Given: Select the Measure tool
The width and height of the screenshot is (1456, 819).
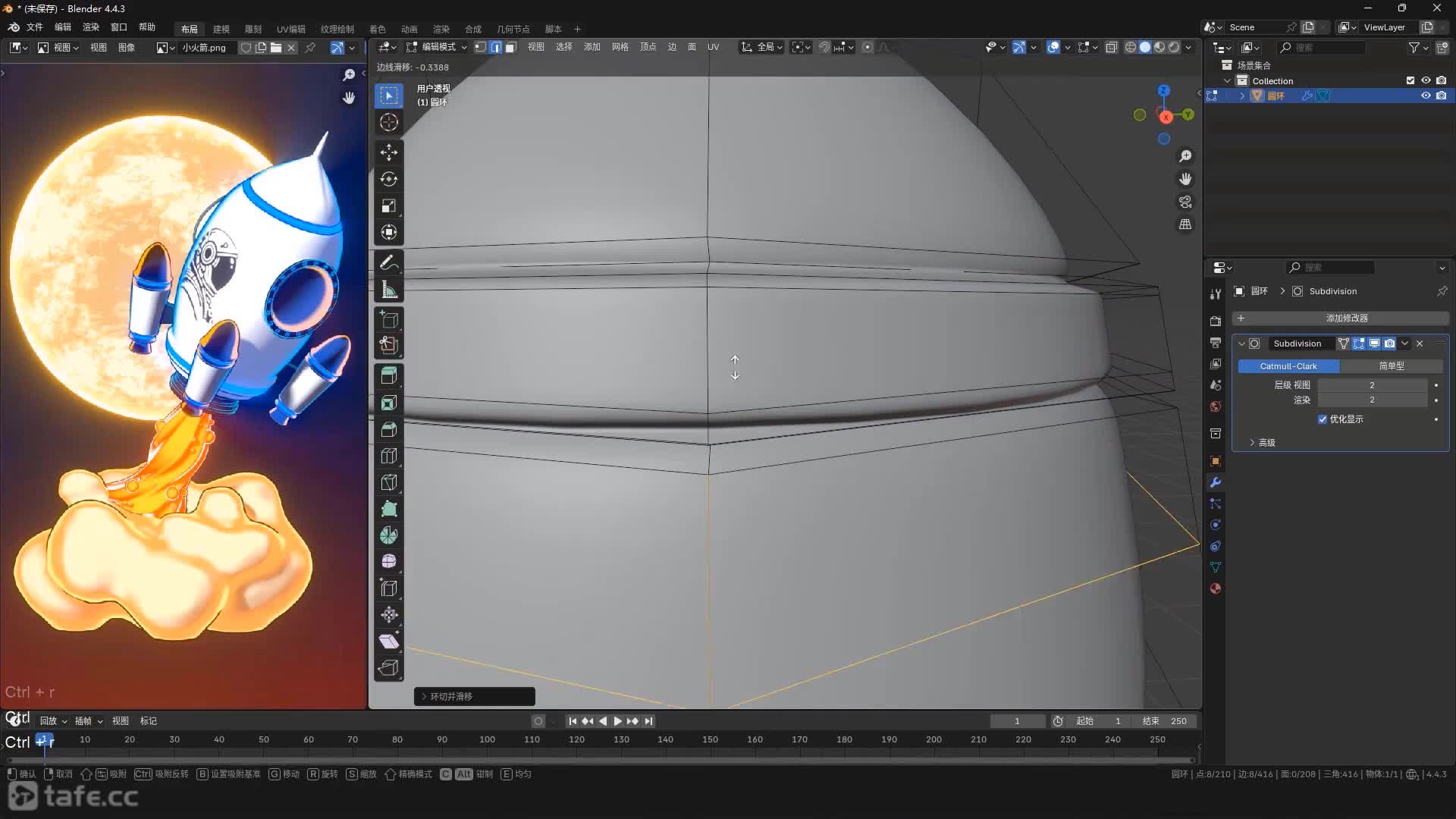Looking at the screenshot, I should pyautogui.click(x=388, y=289).
